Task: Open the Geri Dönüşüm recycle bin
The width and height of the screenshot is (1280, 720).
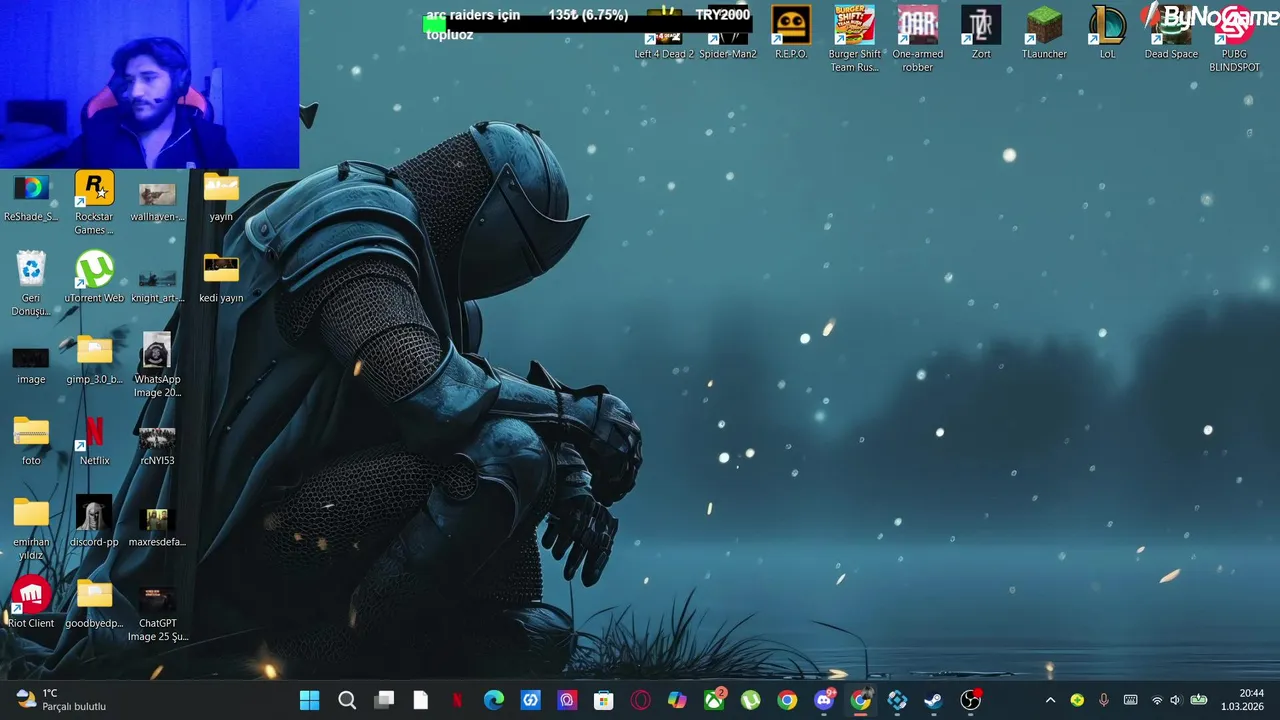Action: point(31,284)
